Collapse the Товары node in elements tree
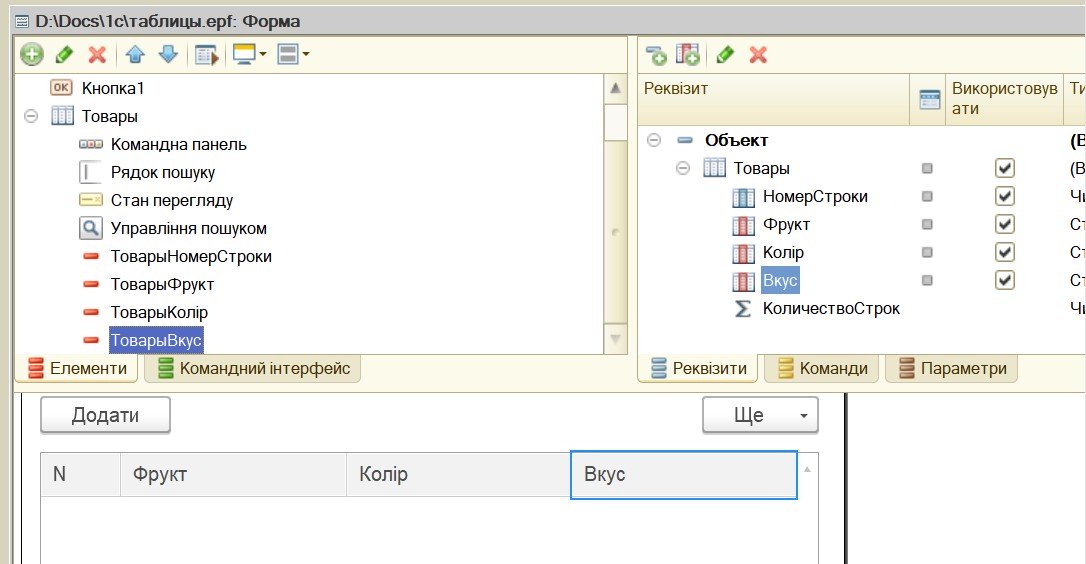Image resolution: width=1086 pixels, height=564 pixels. click(31, 116)
